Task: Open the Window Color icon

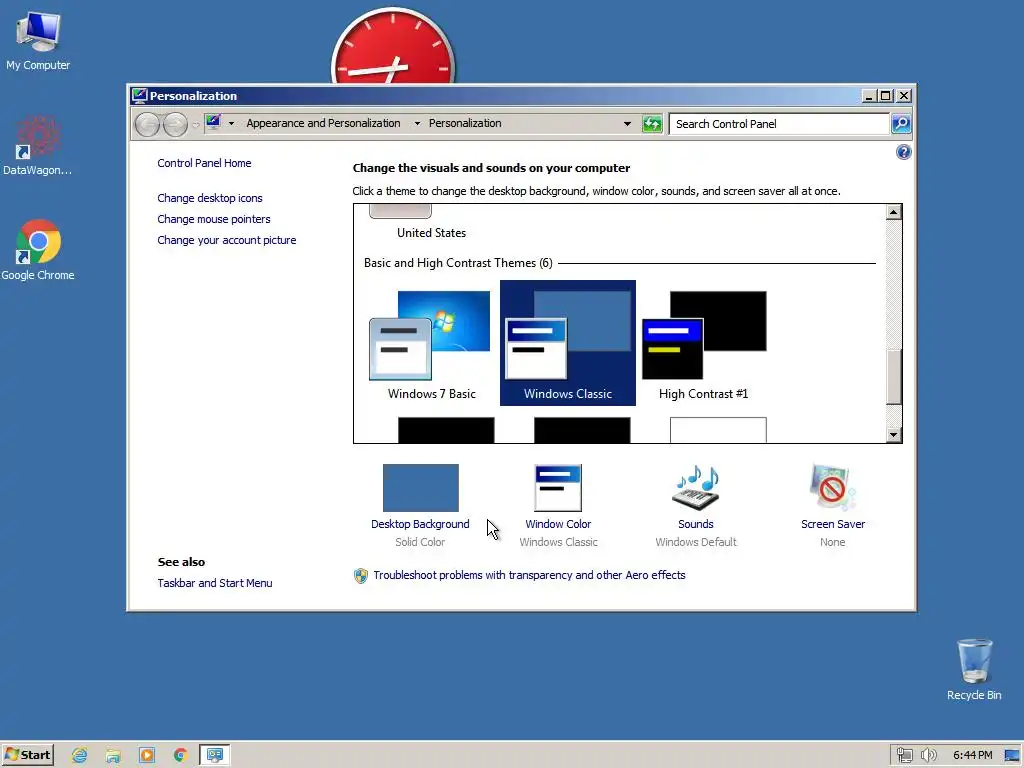Action: pos(558,488)
